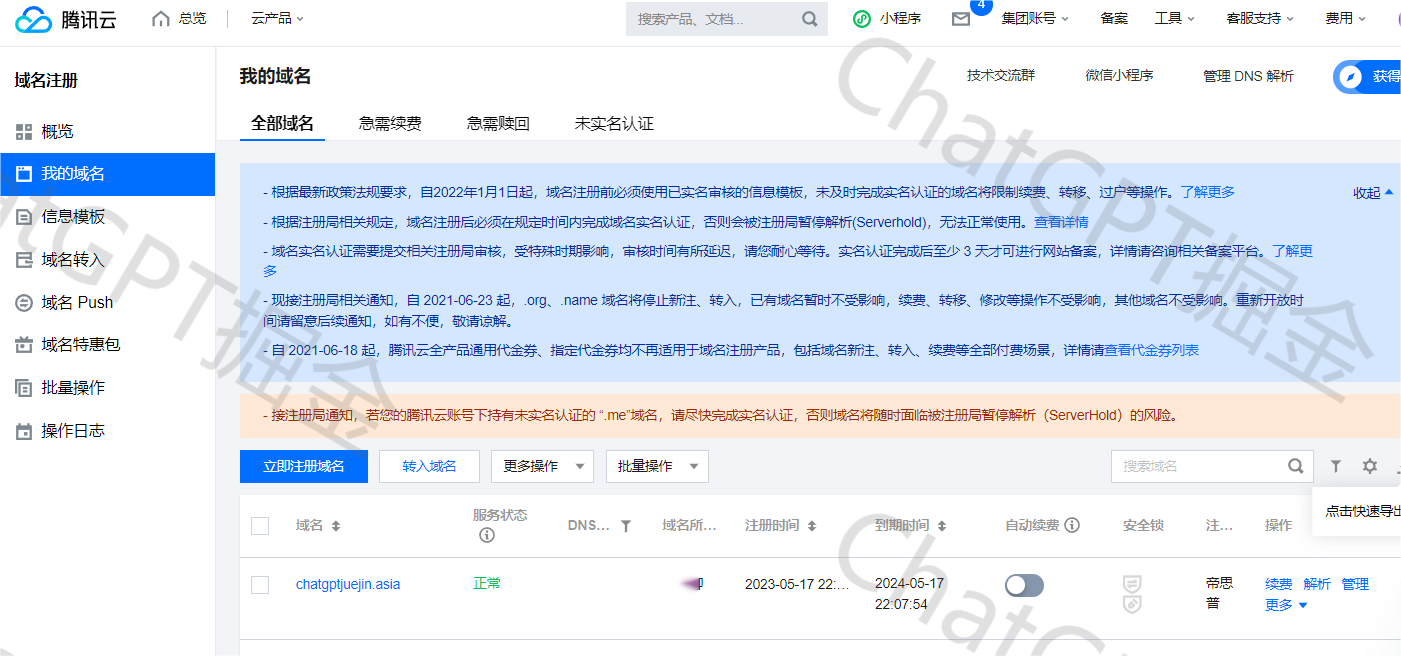The width and height of the screenshot is (1401, 656).
Task: Sort by 注册时间 using its arrows
Action: (x=812, y=526)
